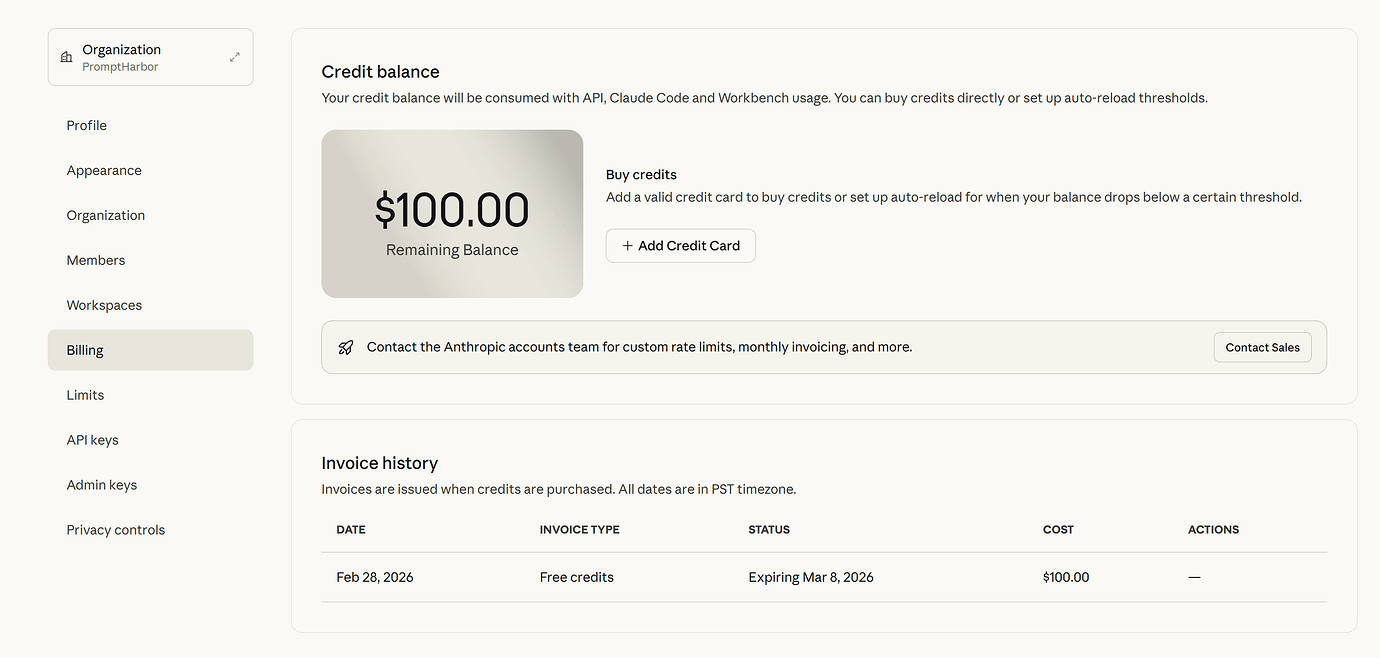Click the Contact Sales button
The height and width of the screenshot is (658, 1380).
tap(1262, 347)
